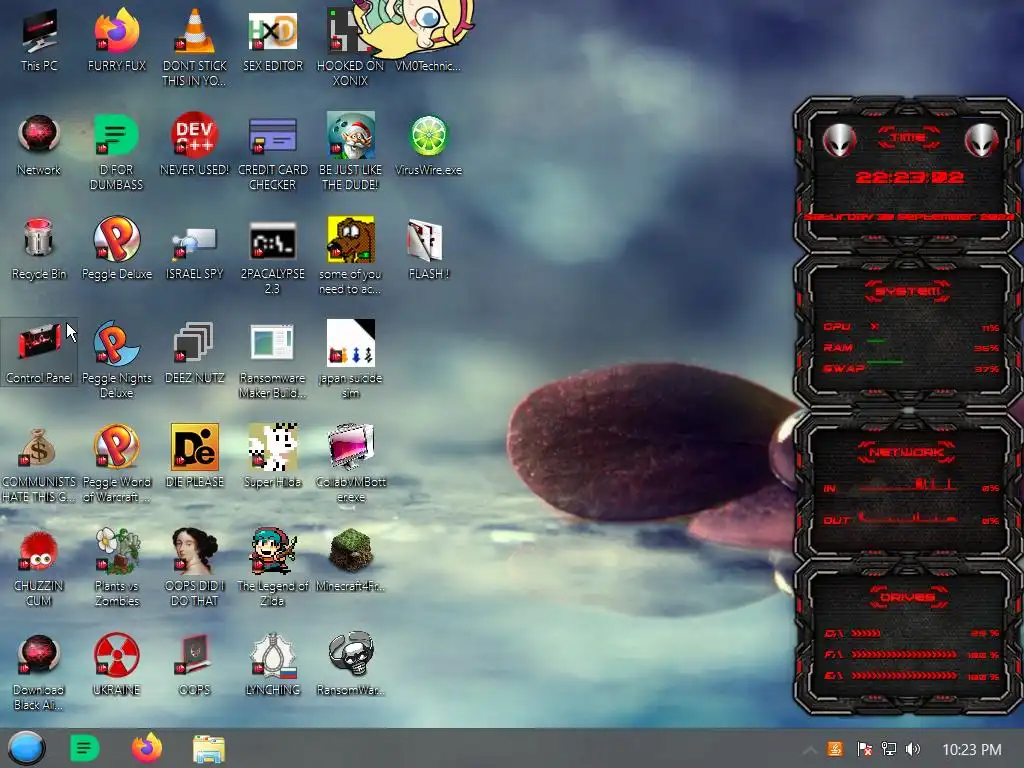
Task: Open the Peggle Deluxe shortcut
Action: tap(117, 249)
